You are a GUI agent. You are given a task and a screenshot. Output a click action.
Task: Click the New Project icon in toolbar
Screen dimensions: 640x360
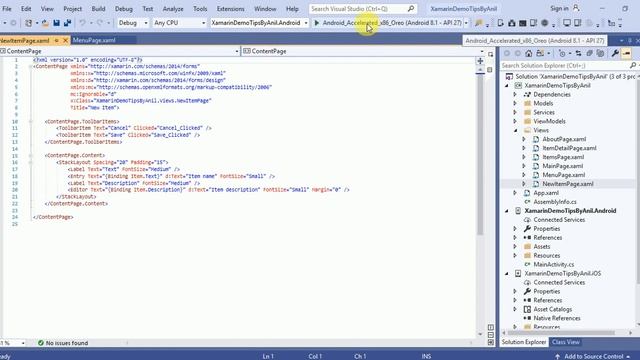pos(28,23)
